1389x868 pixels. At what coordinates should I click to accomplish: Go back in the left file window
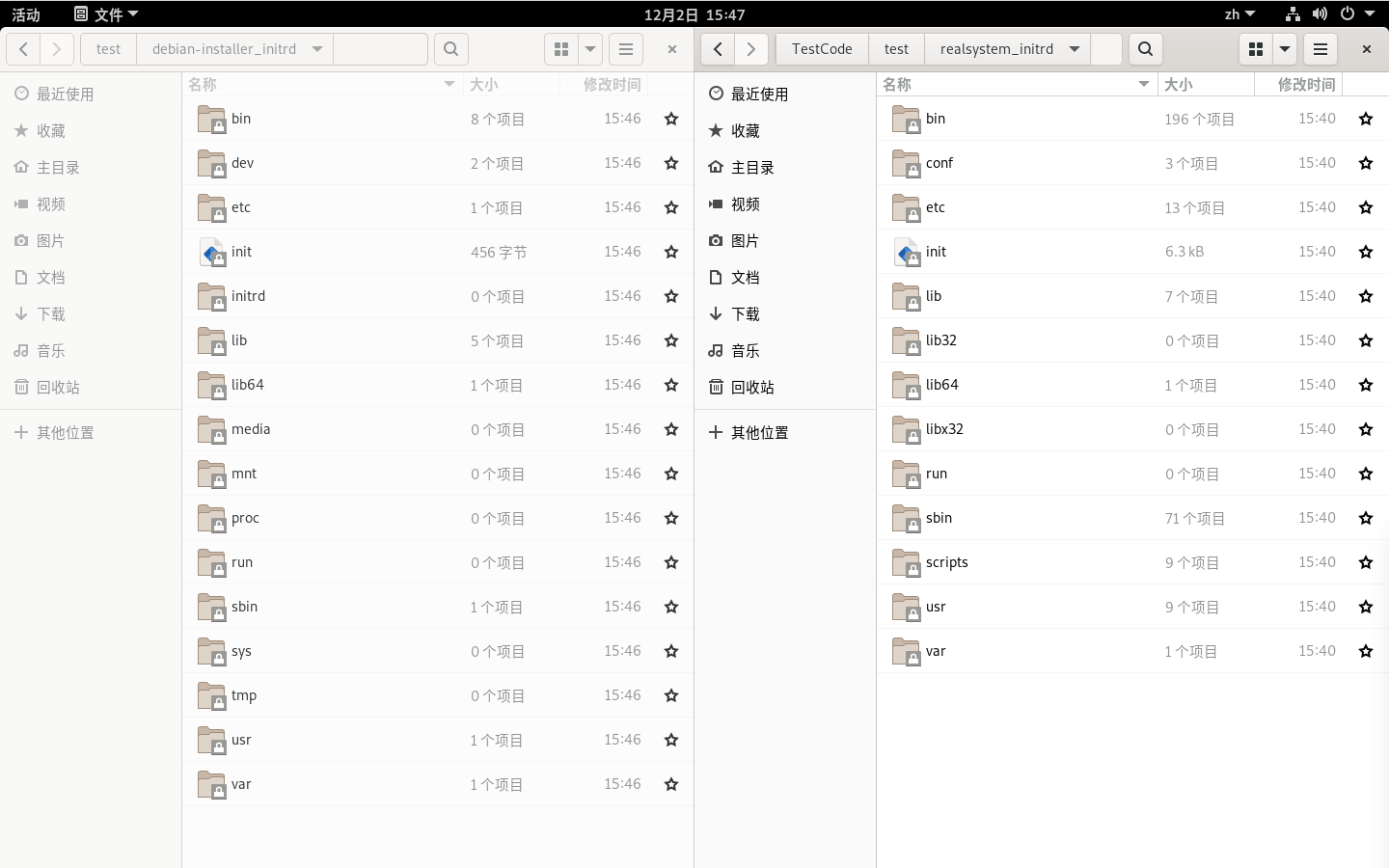23,49
